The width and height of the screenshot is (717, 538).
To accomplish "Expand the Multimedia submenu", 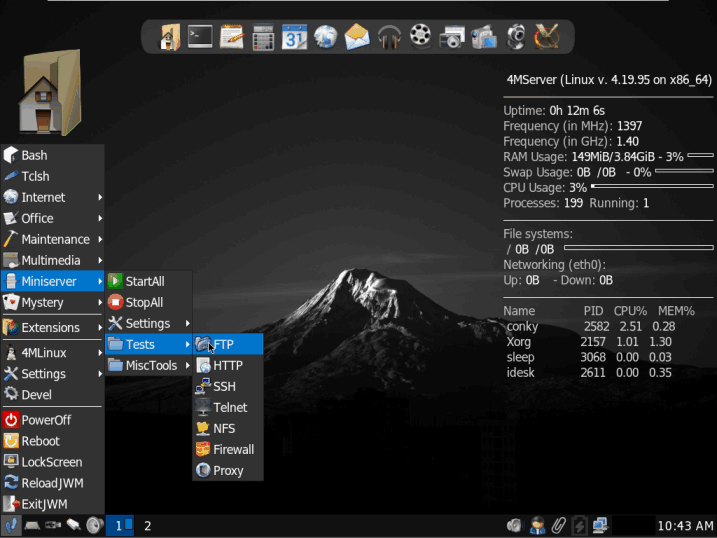I will [53, 261].
